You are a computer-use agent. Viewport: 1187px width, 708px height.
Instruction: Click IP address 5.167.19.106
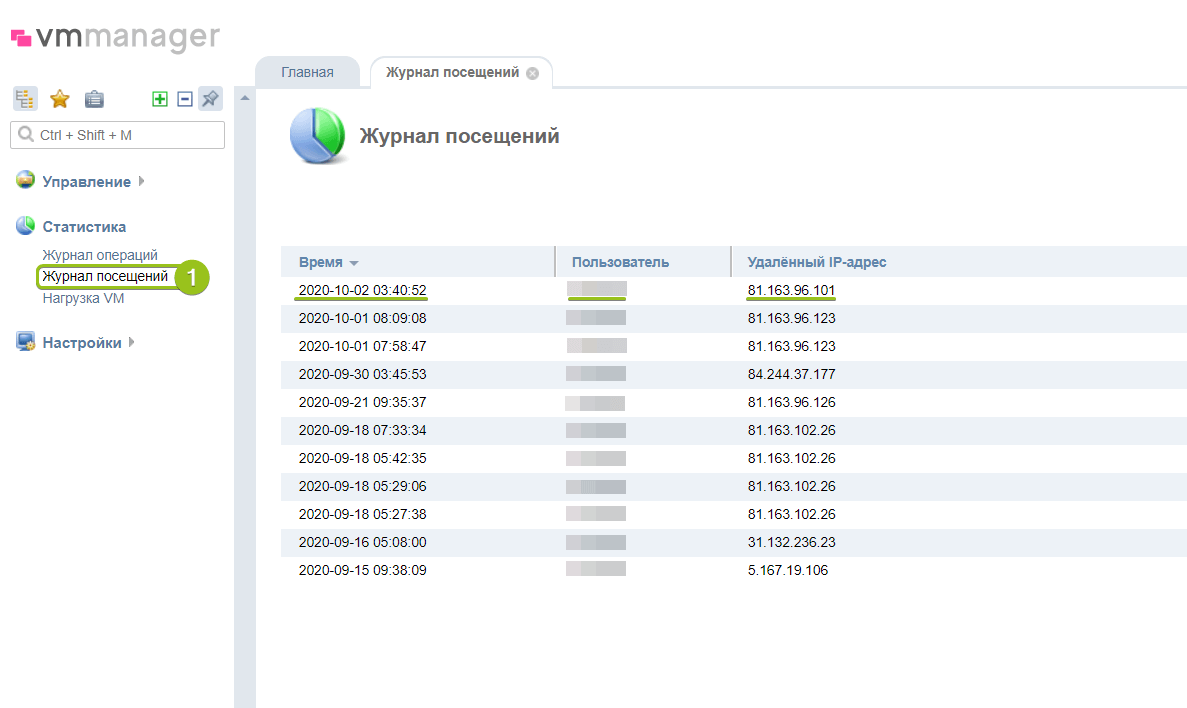[x=787, y=571]
